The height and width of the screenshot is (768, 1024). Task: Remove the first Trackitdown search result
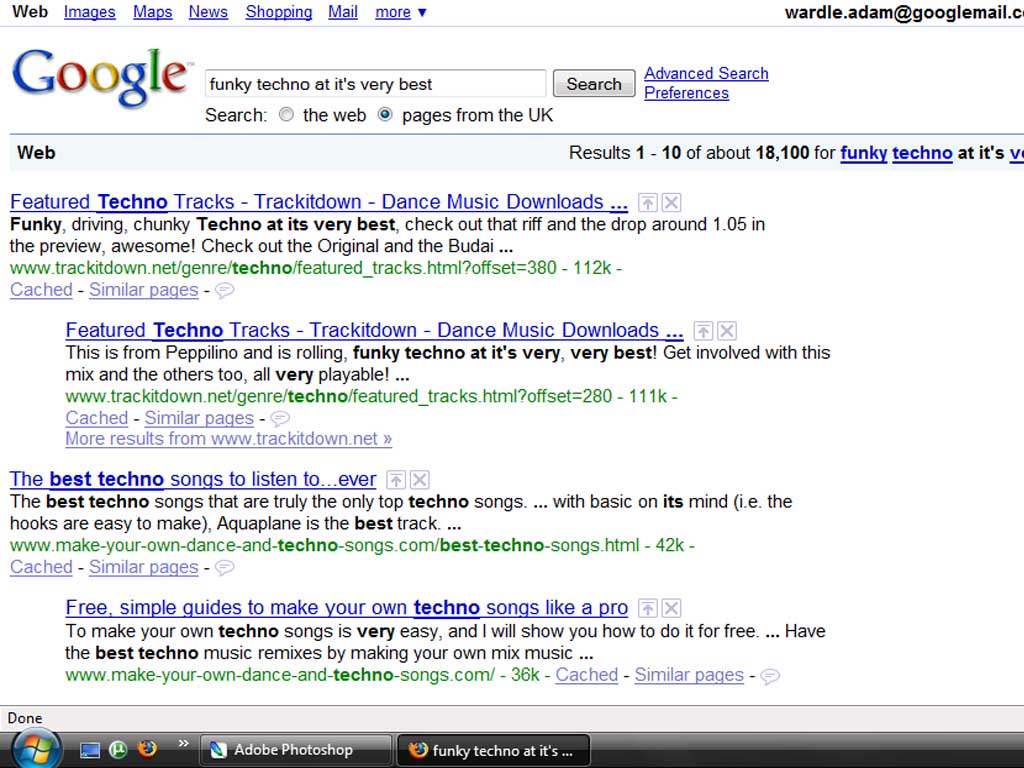[672, 203]
